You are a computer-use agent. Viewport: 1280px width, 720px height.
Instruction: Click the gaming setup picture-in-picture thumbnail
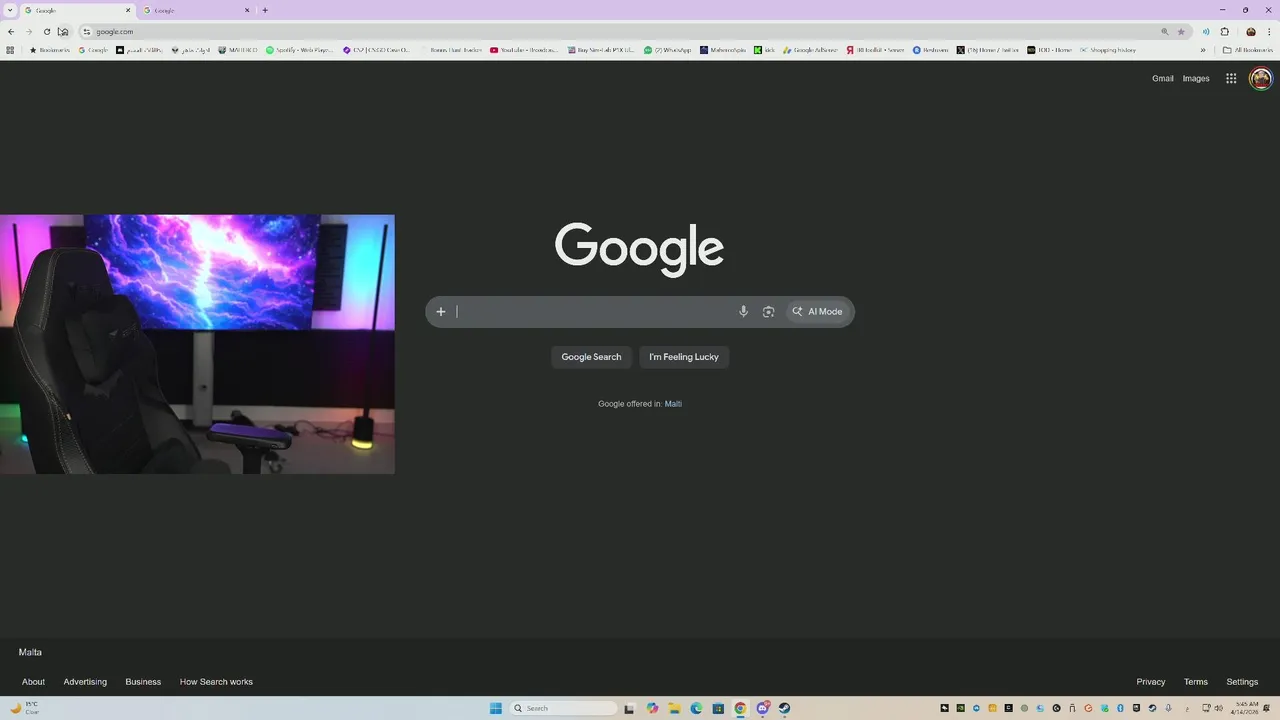coord(197,344)
